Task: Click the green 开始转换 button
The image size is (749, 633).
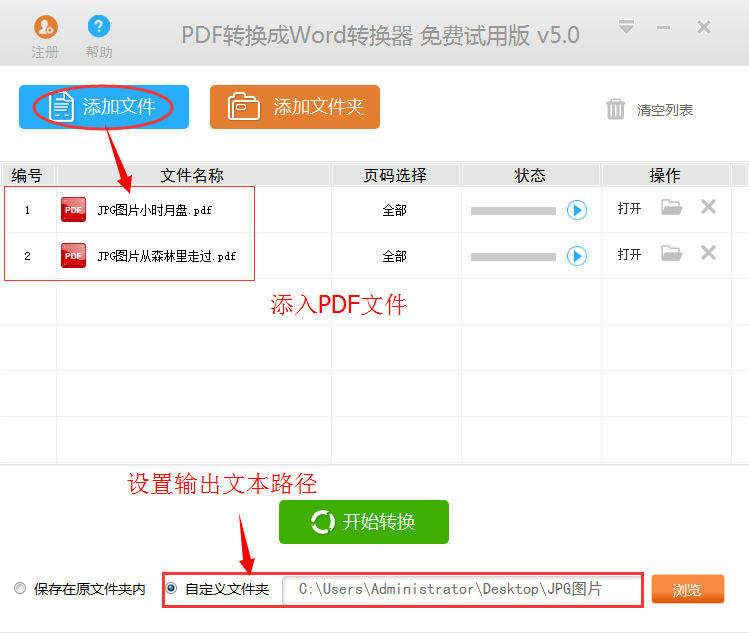Action: [364, 522]
